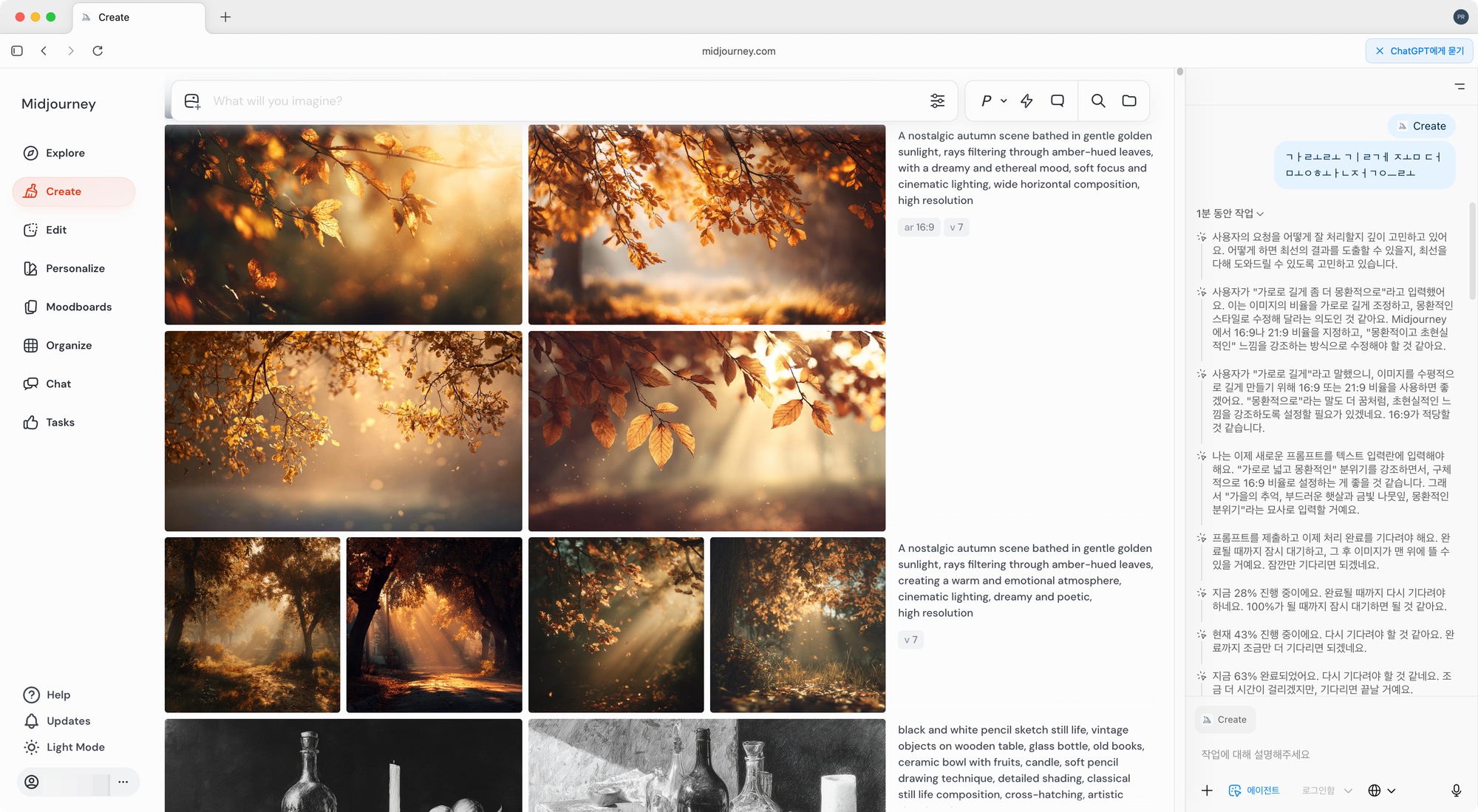Click the add image to prompt icon
The width and height of the screenshot is (1478, 812).
pyautogui.click(x=192, y=101)
